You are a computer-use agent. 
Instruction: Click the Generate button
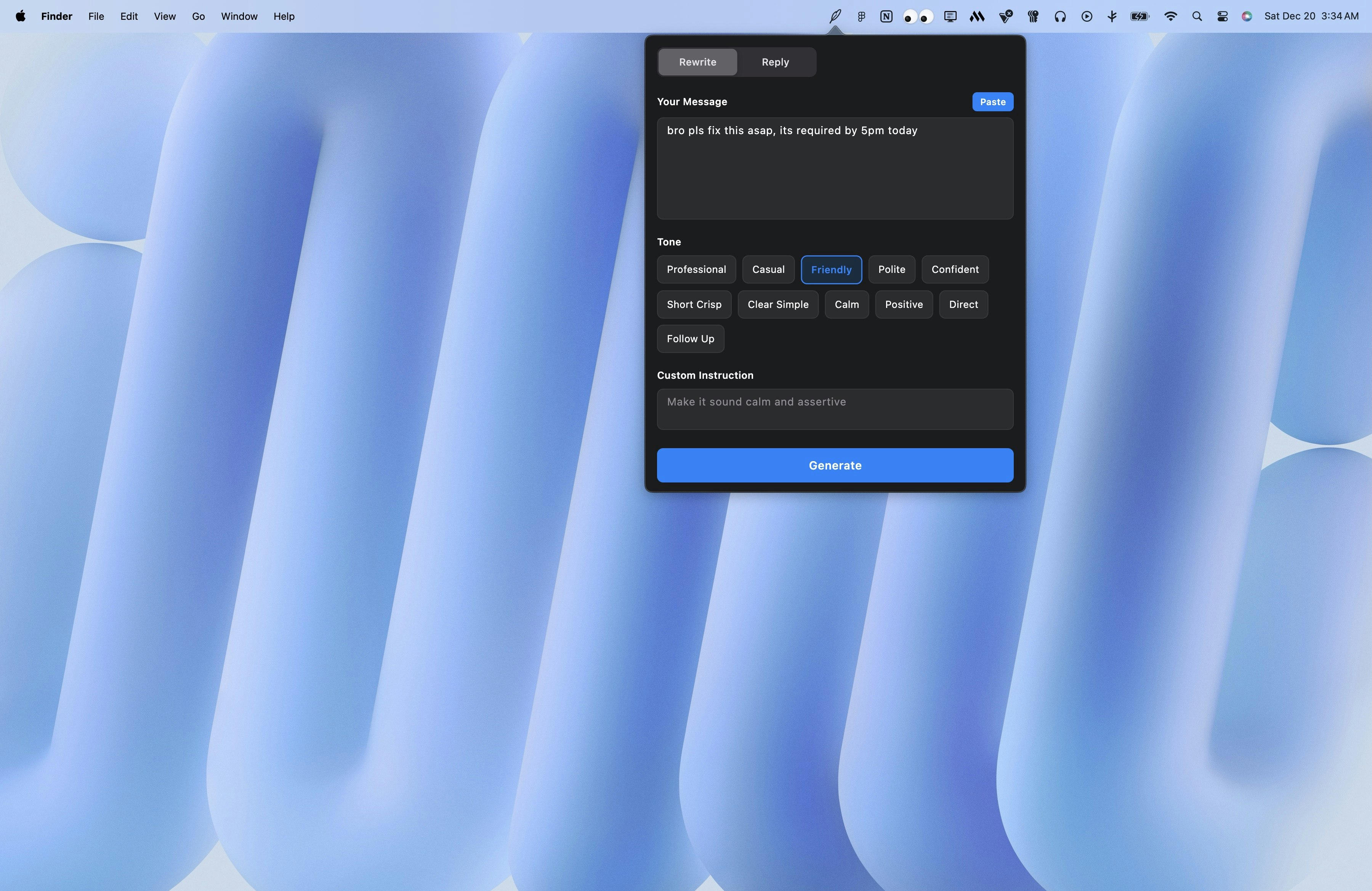835,465
